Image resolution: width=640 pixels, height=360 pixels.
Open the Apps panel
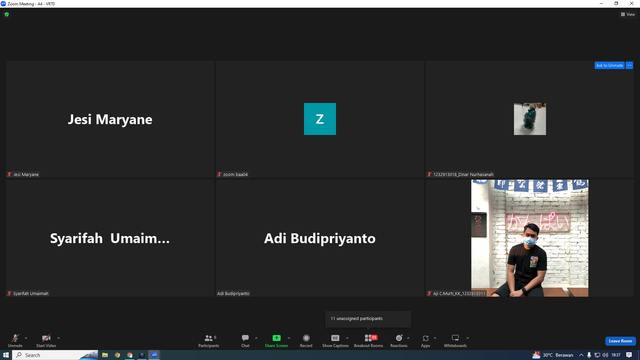click(425, 340)
